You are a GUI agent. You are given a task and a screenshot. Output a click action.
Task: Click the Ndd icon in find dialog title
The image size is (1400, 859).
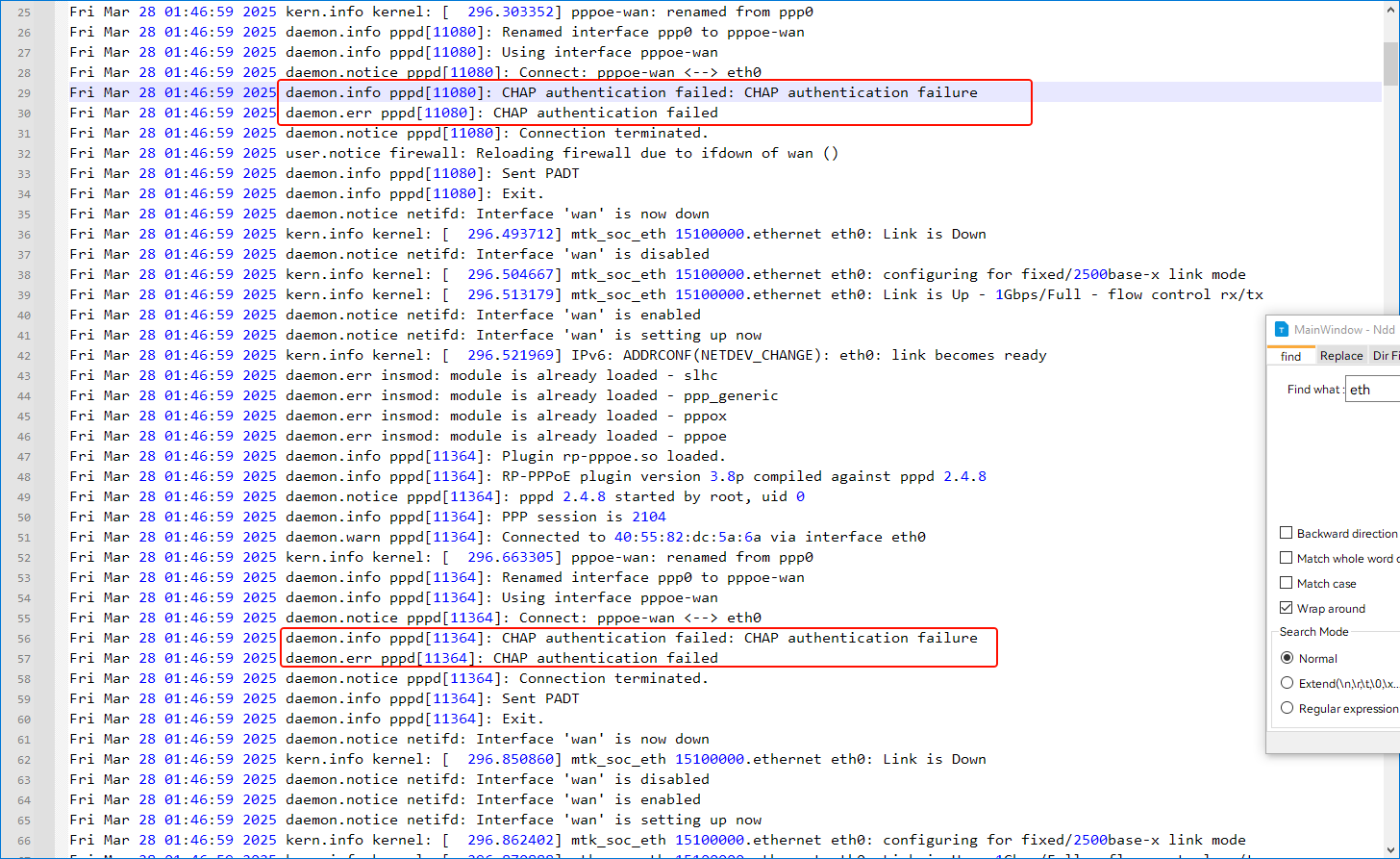click(1281, 329)
